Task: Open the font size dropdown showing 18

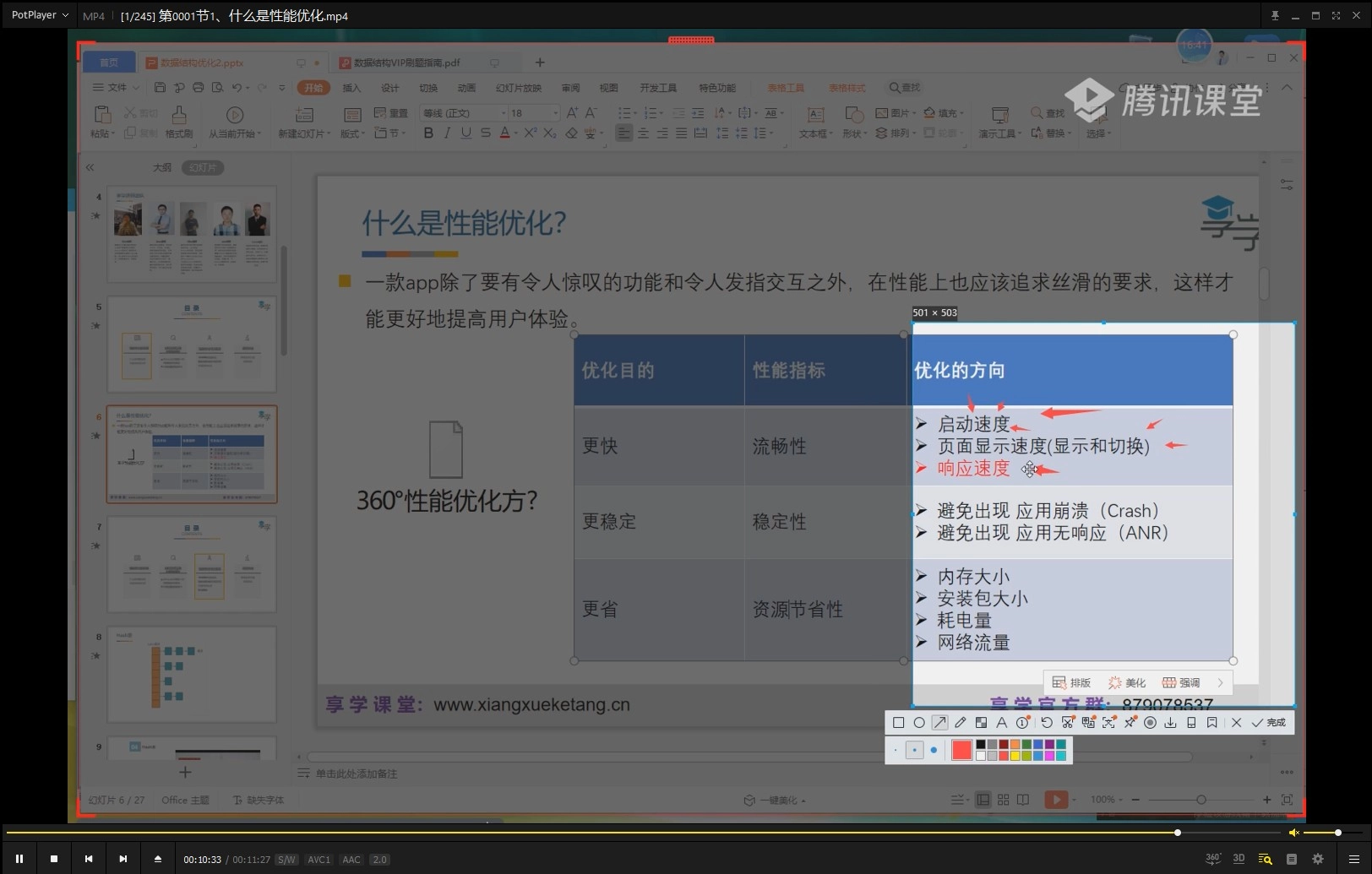Action: pyautogui.click(x=555, y=112)
